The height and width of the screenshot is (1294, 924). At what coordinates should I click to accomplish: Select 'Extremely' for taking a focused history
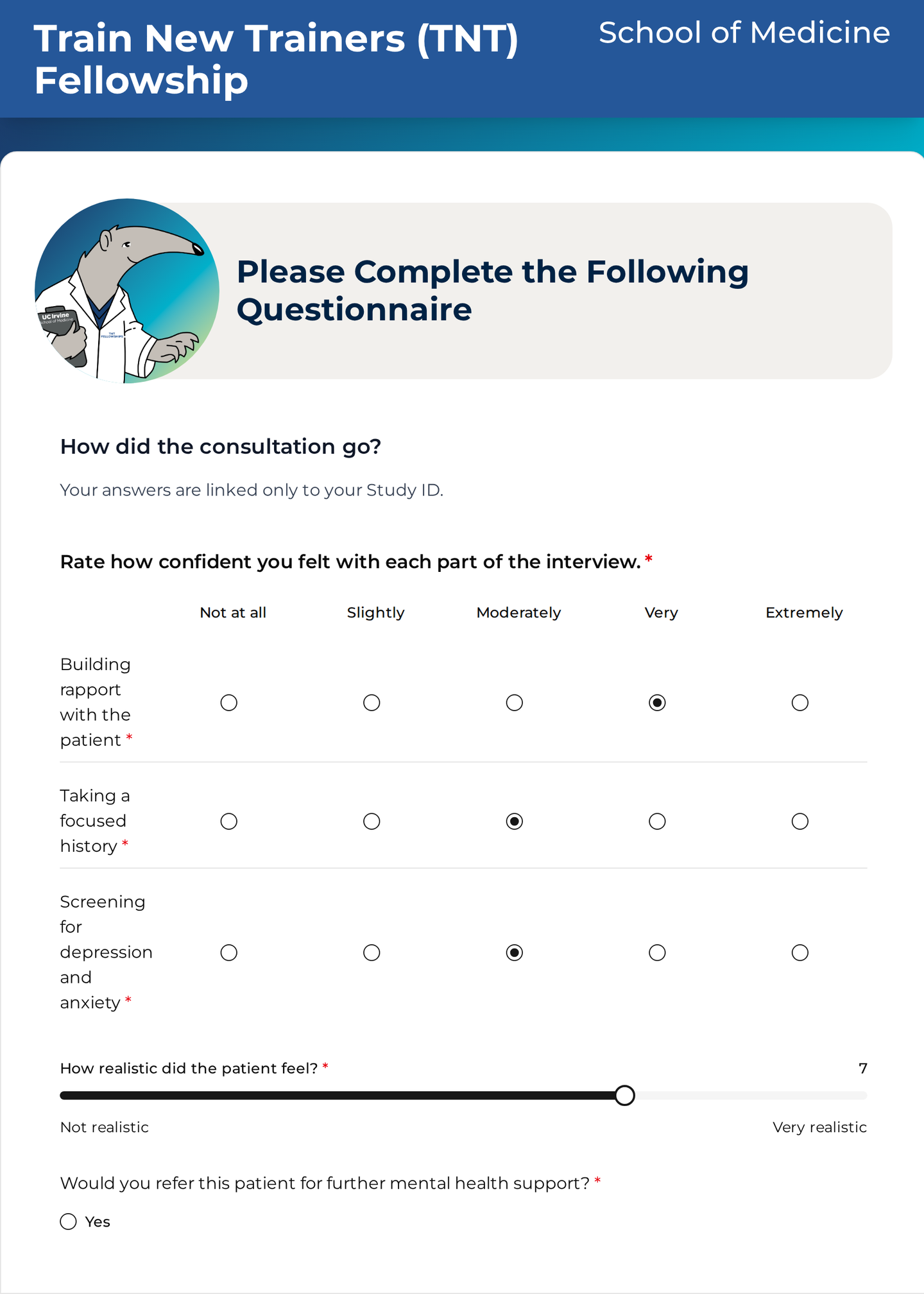pos(800,822)
